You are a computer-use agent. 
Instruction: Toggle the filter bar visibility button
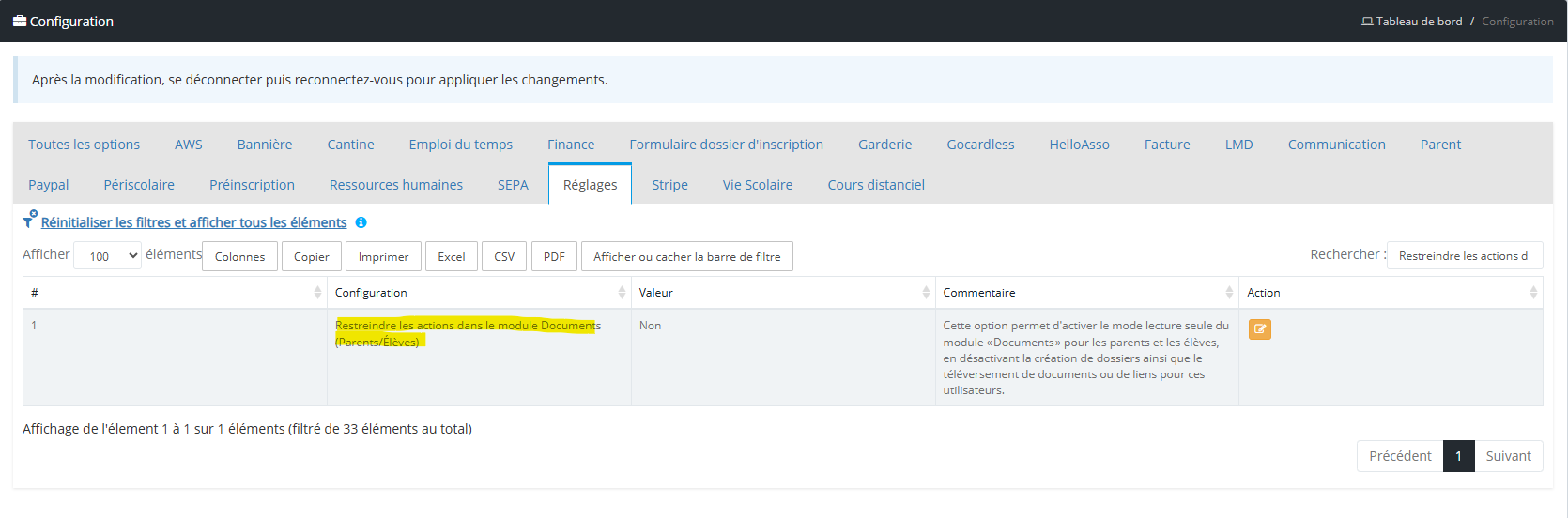(686, 256)
